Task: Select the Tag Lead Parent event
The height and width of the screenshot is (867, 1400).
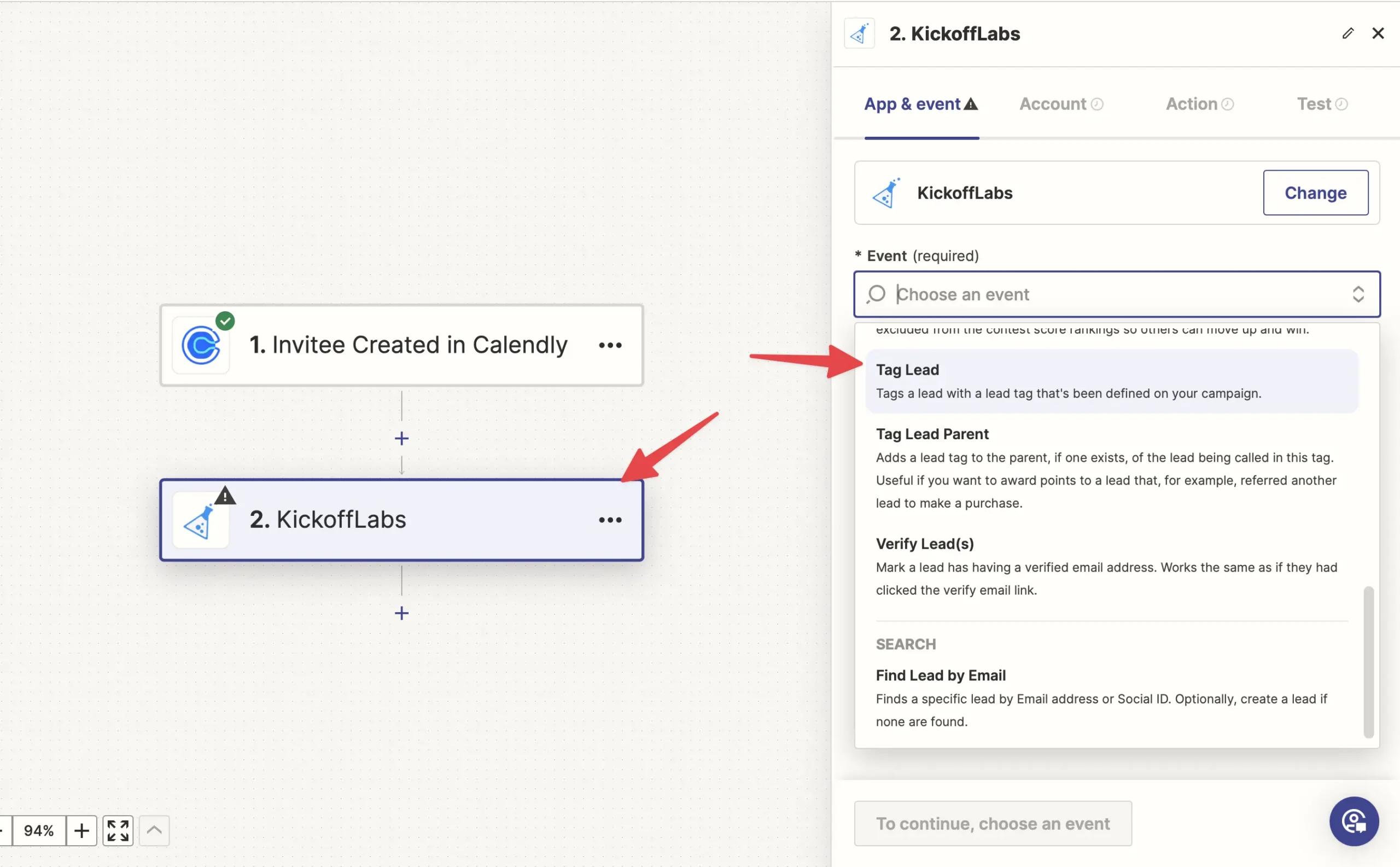Action: 1111,468
